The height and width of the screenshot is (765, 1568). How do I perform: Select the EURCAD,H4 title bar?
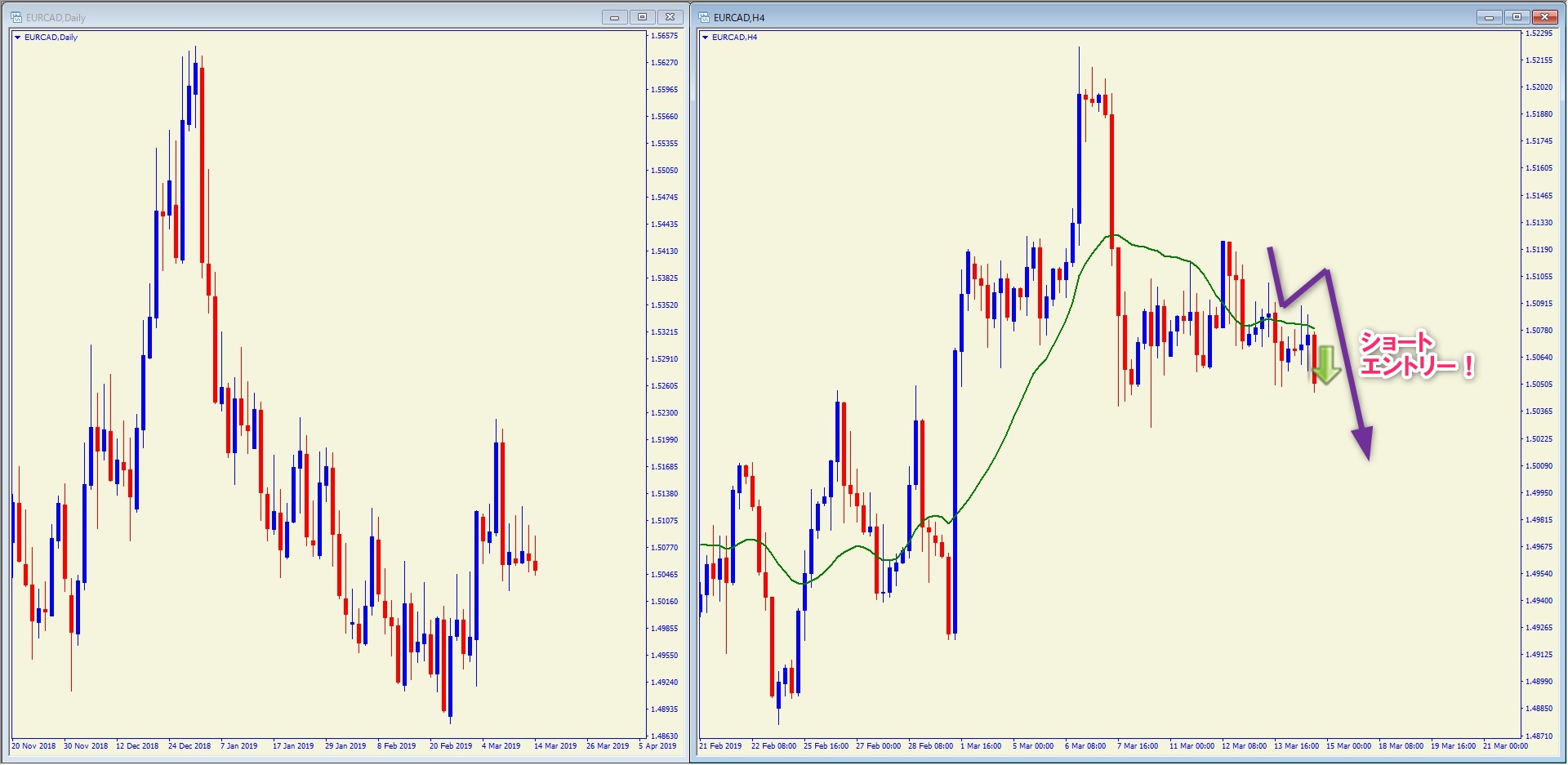point(1127,17)
